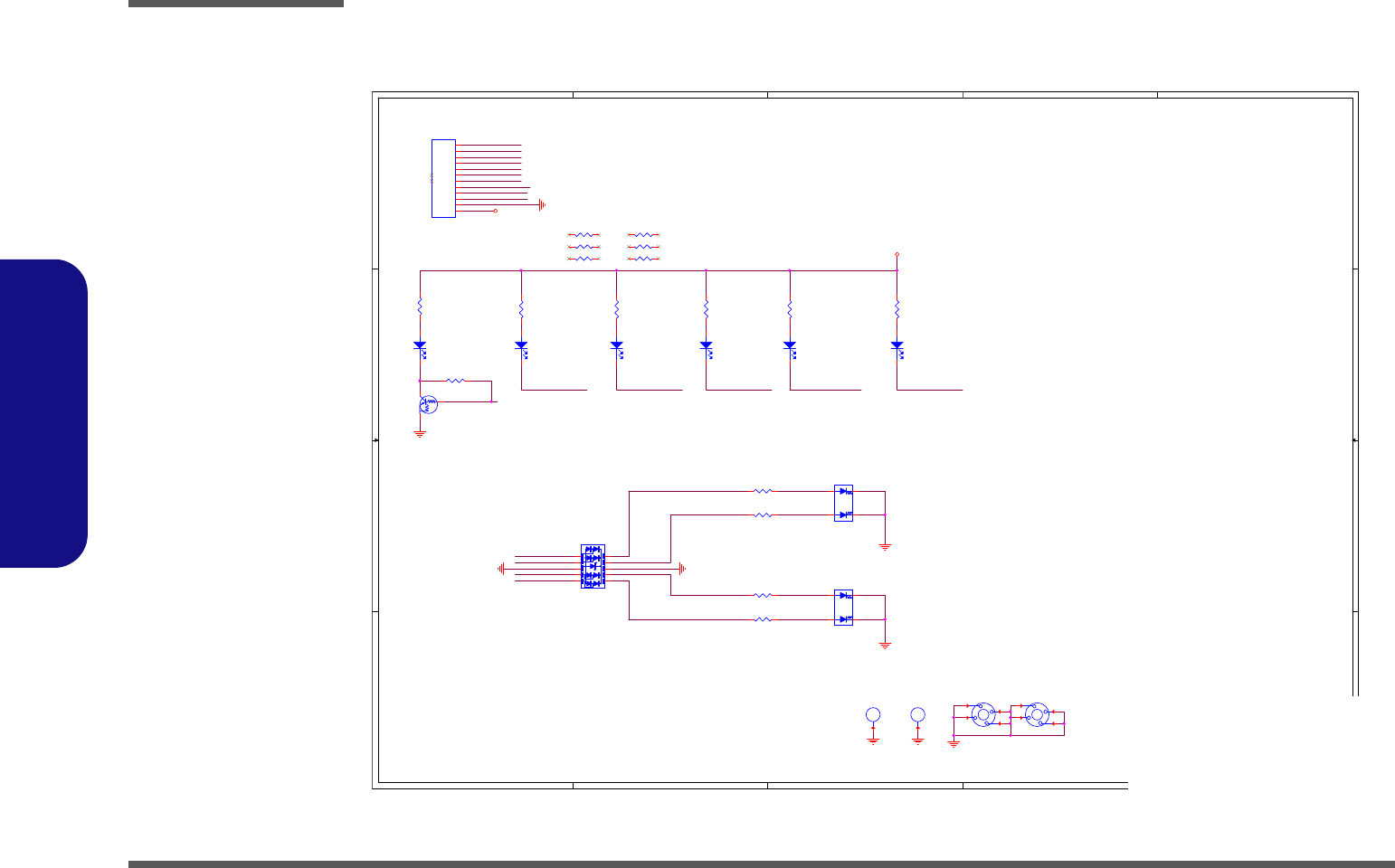This screenshot has height=868, width=1395.
Task: Select the left mounting hole symbol
Action: 983,714
